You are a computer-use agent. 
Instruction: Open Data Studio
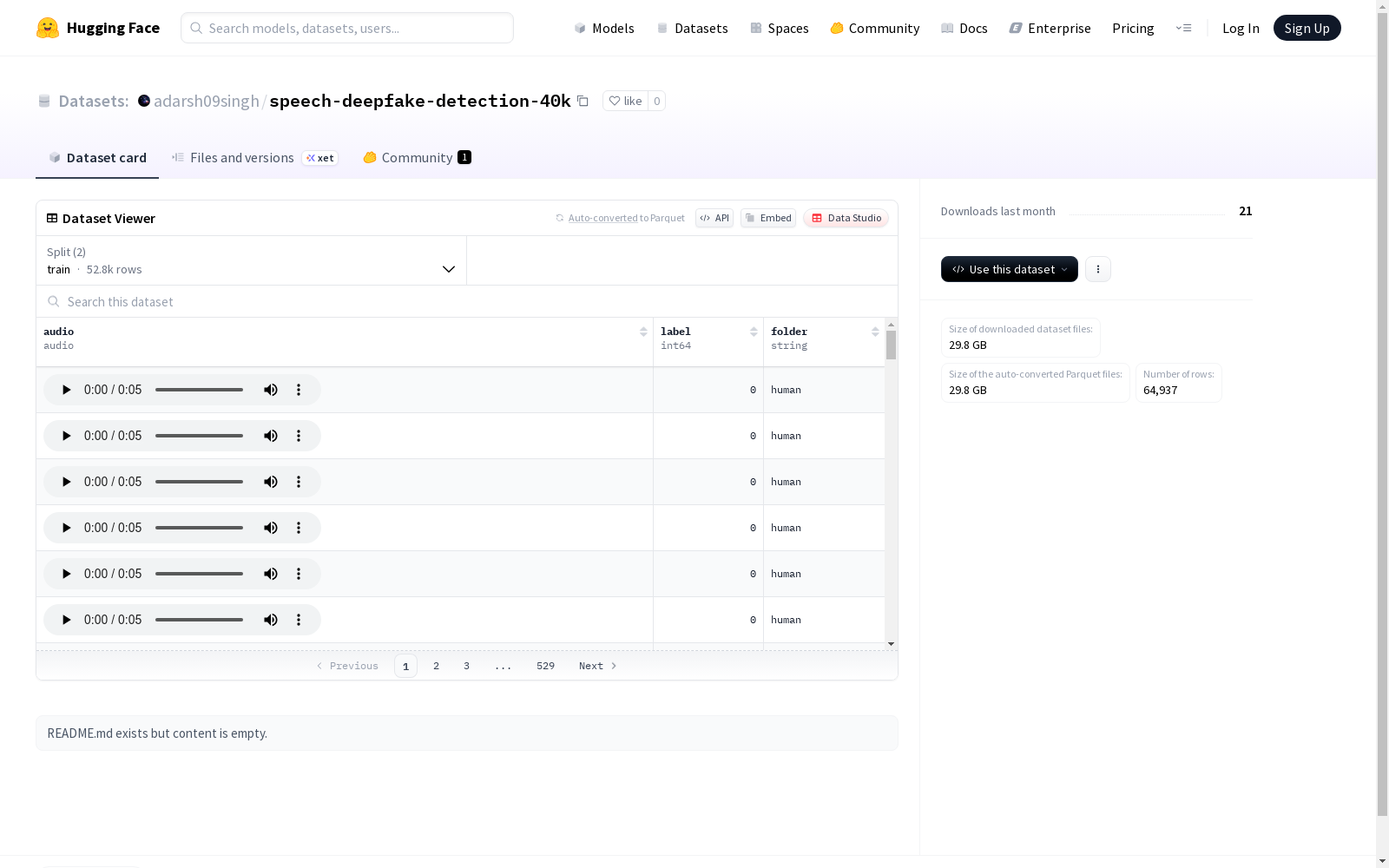846,218
